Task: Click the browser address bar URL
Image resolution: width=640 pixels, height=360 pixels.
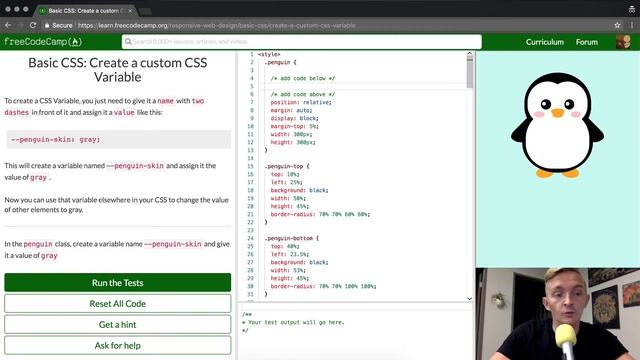Action: tap(216, 25)
